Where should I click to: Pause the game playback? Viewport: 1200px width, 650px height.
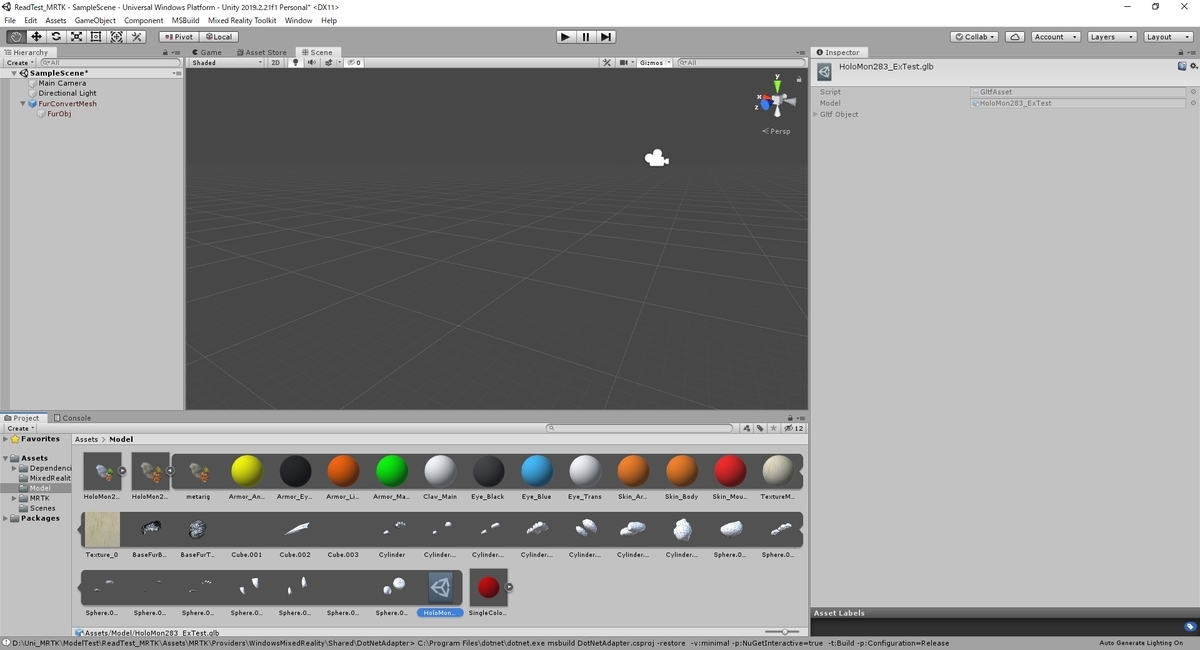[x=585, y=37]
